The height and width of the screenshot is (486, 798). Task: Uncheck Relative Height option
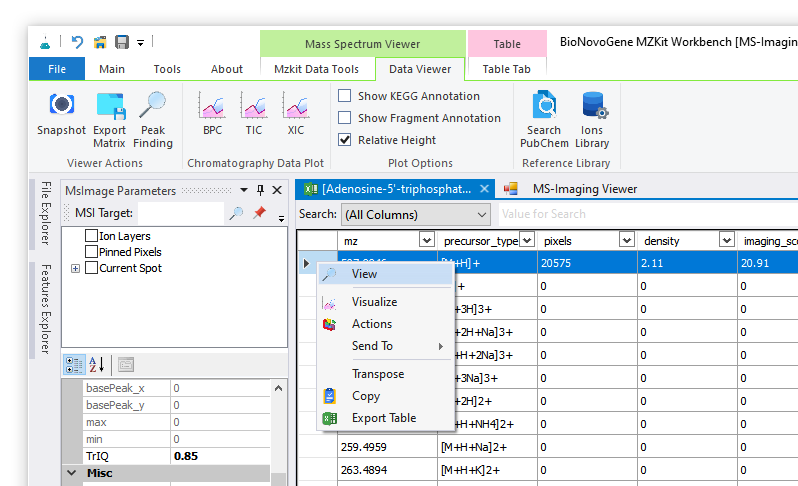345,140
